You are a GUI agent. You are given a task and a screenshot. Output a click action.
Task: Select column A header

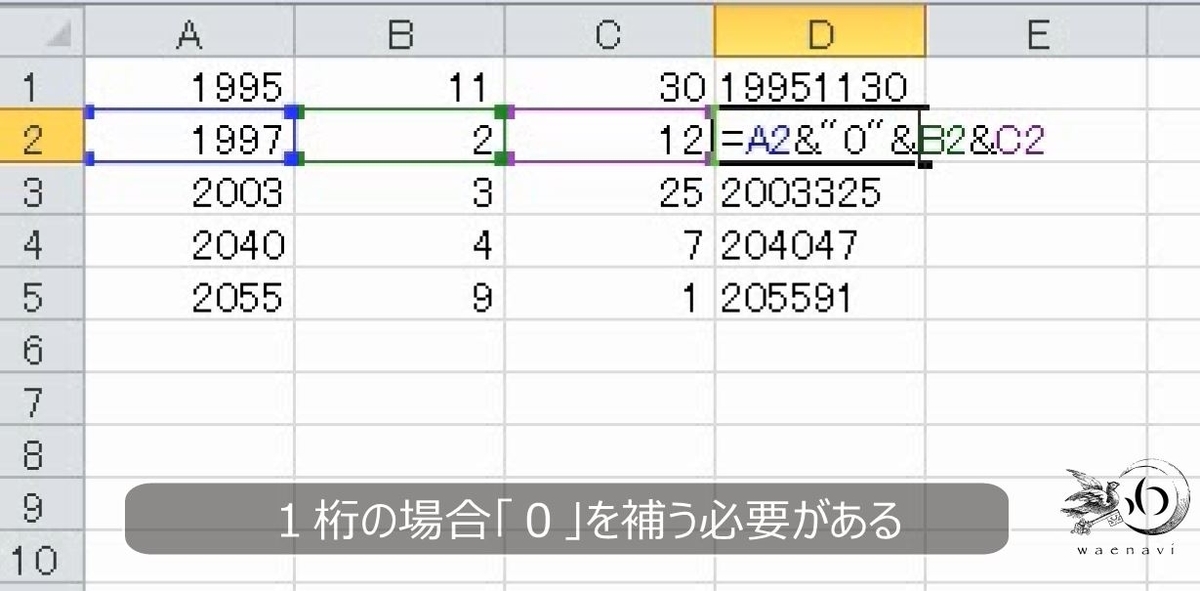pos(192,32)
